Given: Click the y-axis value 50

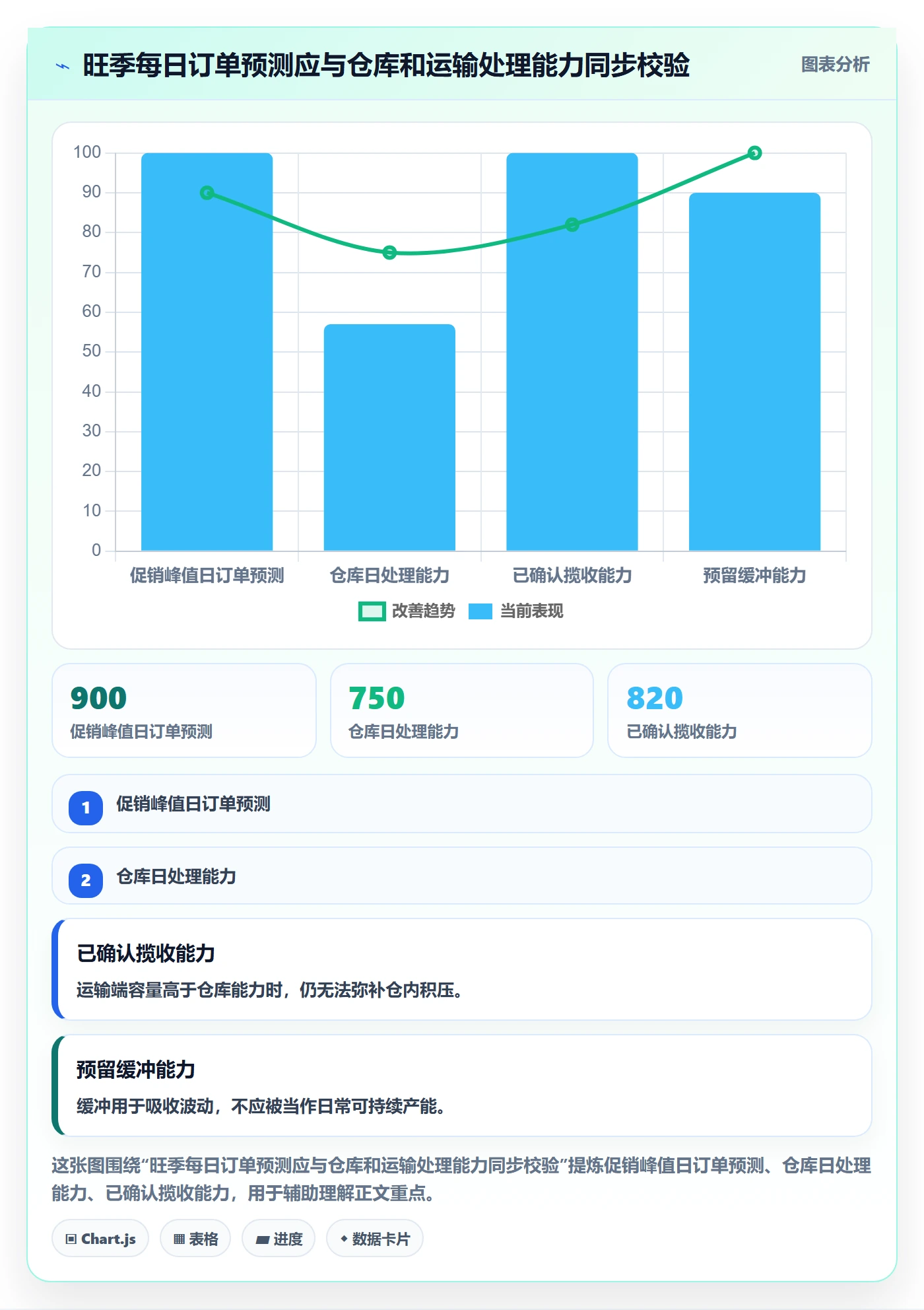Looking at the screenshot, I should (92, 351).
